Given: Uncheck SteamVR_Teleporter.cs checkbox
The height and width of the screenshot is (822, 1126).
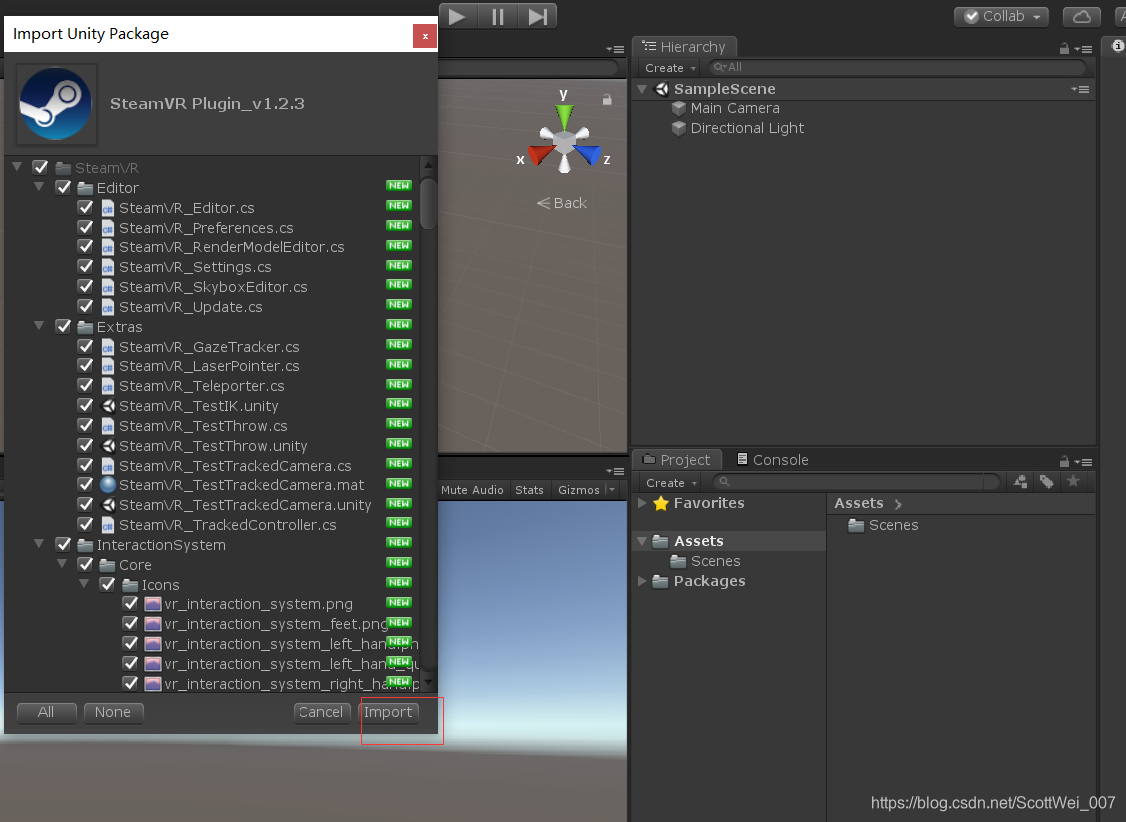Looking at the screenshot, I should (85, 386).
